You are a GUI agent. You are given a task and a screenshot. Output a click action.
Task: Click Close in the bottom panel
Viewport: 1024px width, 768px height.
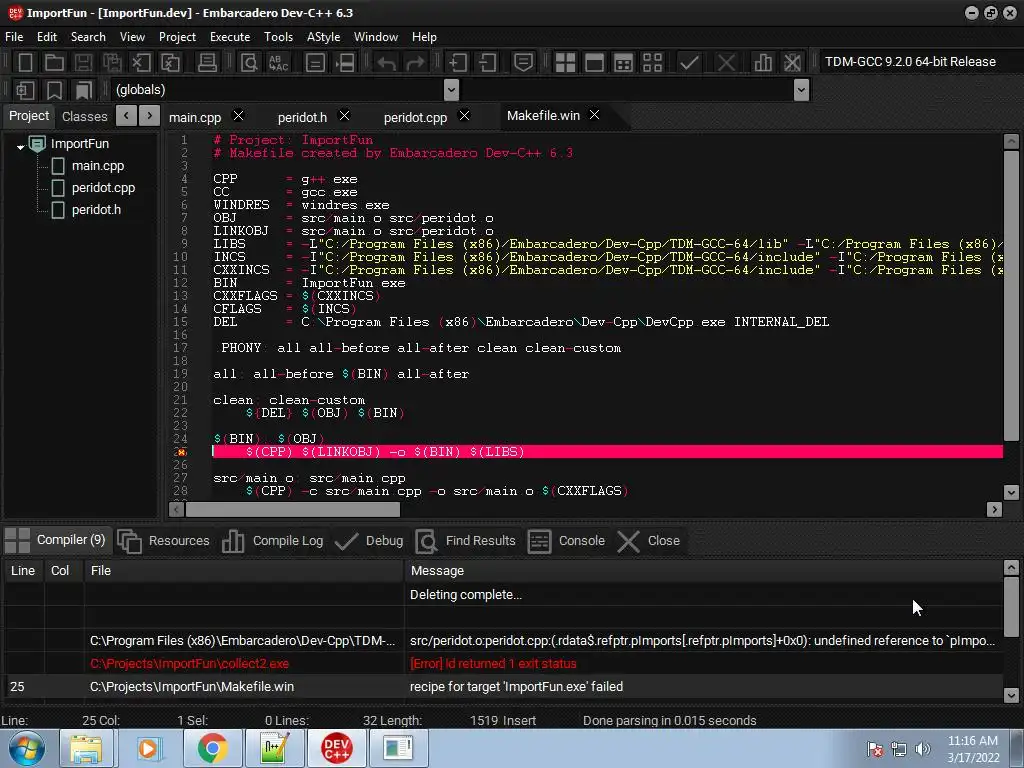coord(648,541)
